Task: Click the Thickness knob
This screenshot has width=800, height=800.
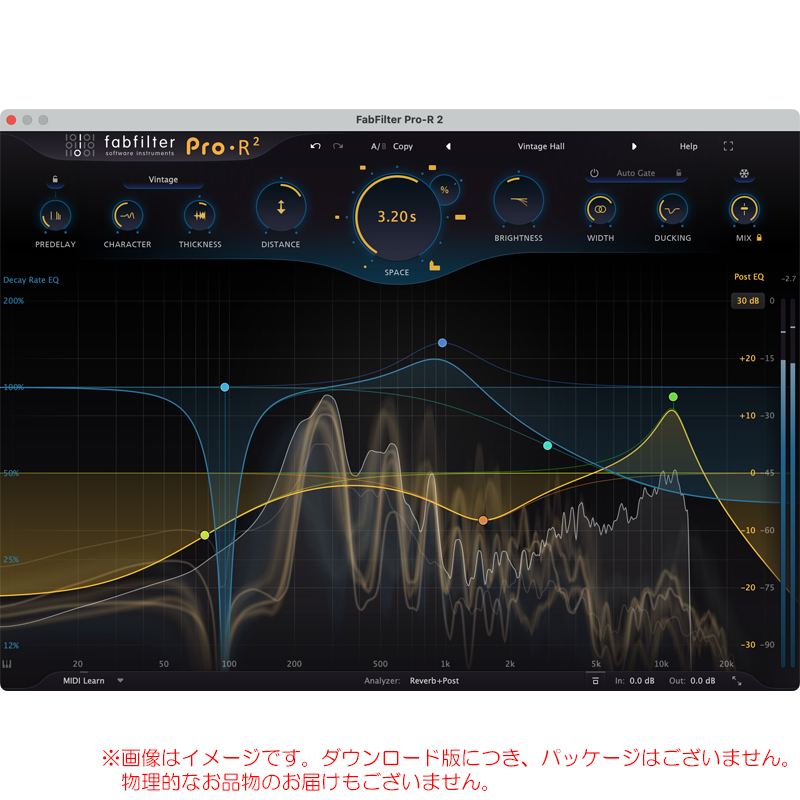Action: pos(199,216)
